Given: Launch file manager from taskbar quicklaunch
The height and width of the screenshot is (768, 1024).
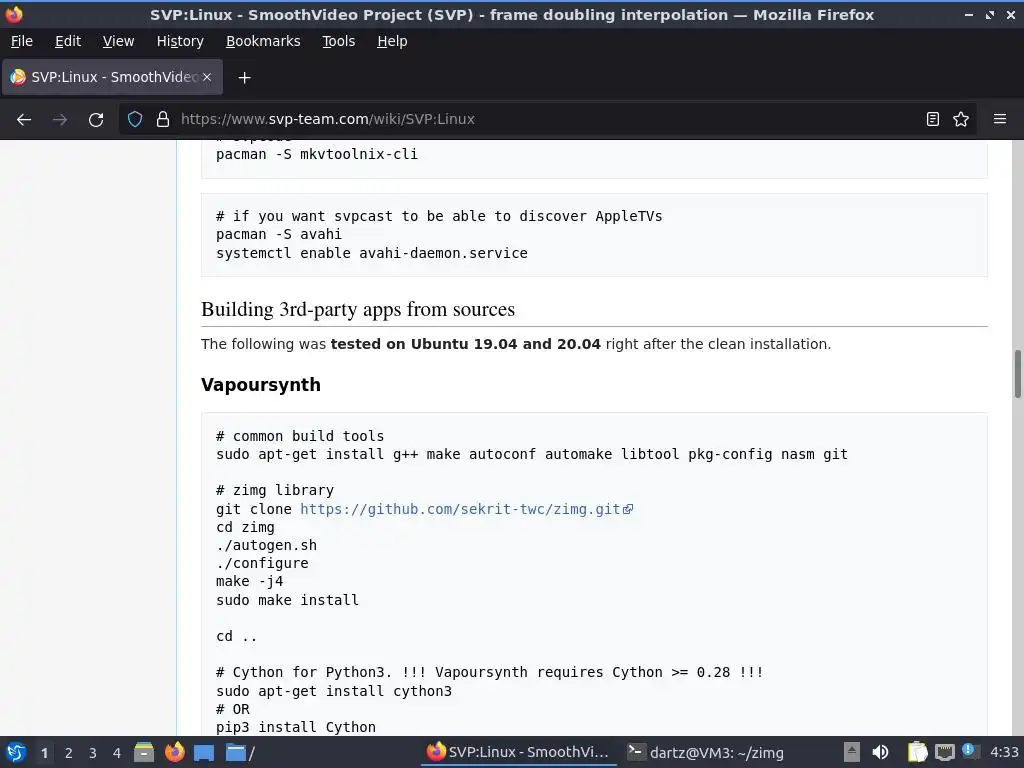Looking at the screenshot, I should pyautogui.click(x=144, y=752).
